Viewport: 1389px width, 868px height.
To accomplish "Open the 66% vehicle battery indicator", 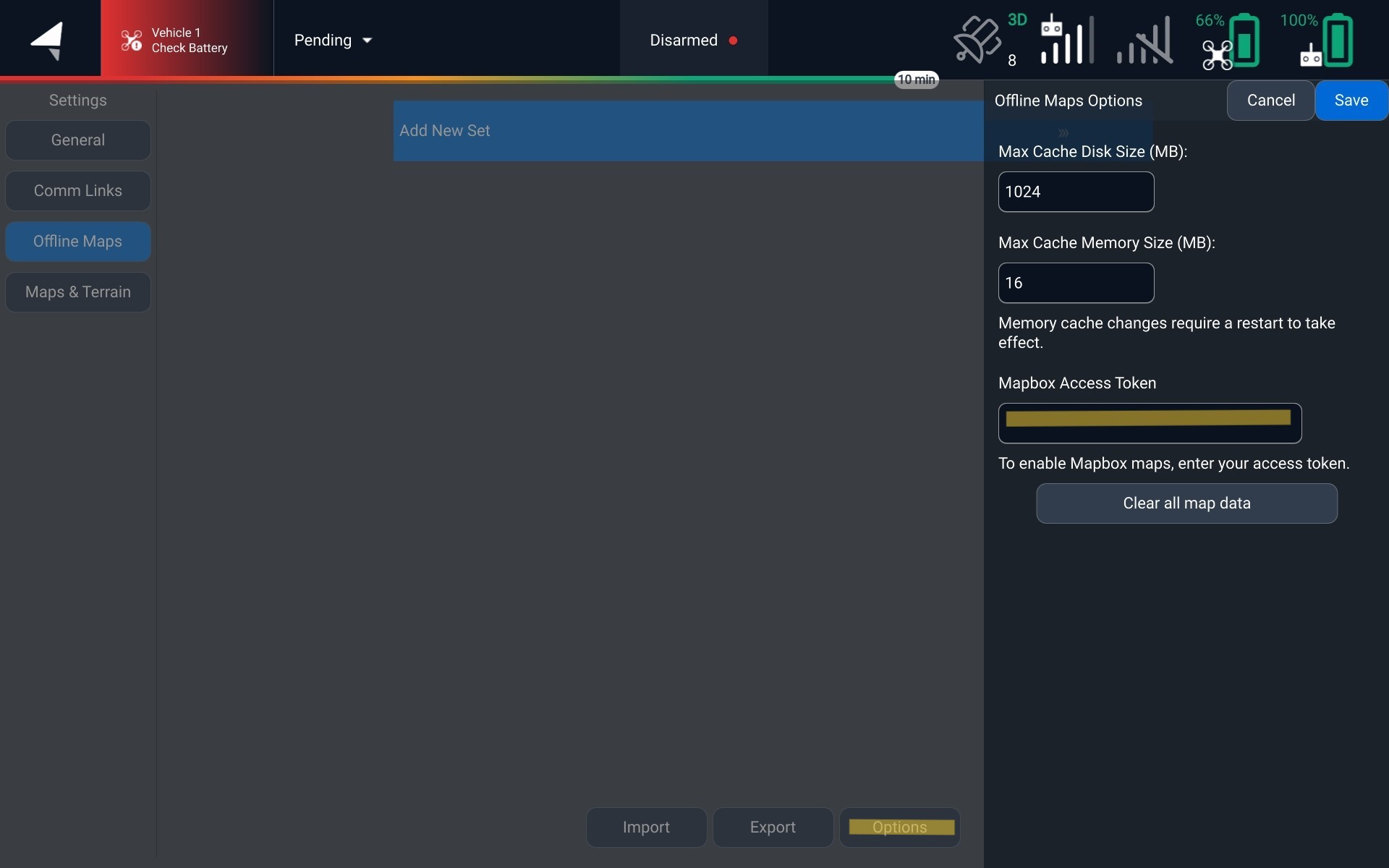I will [1230, 41].
